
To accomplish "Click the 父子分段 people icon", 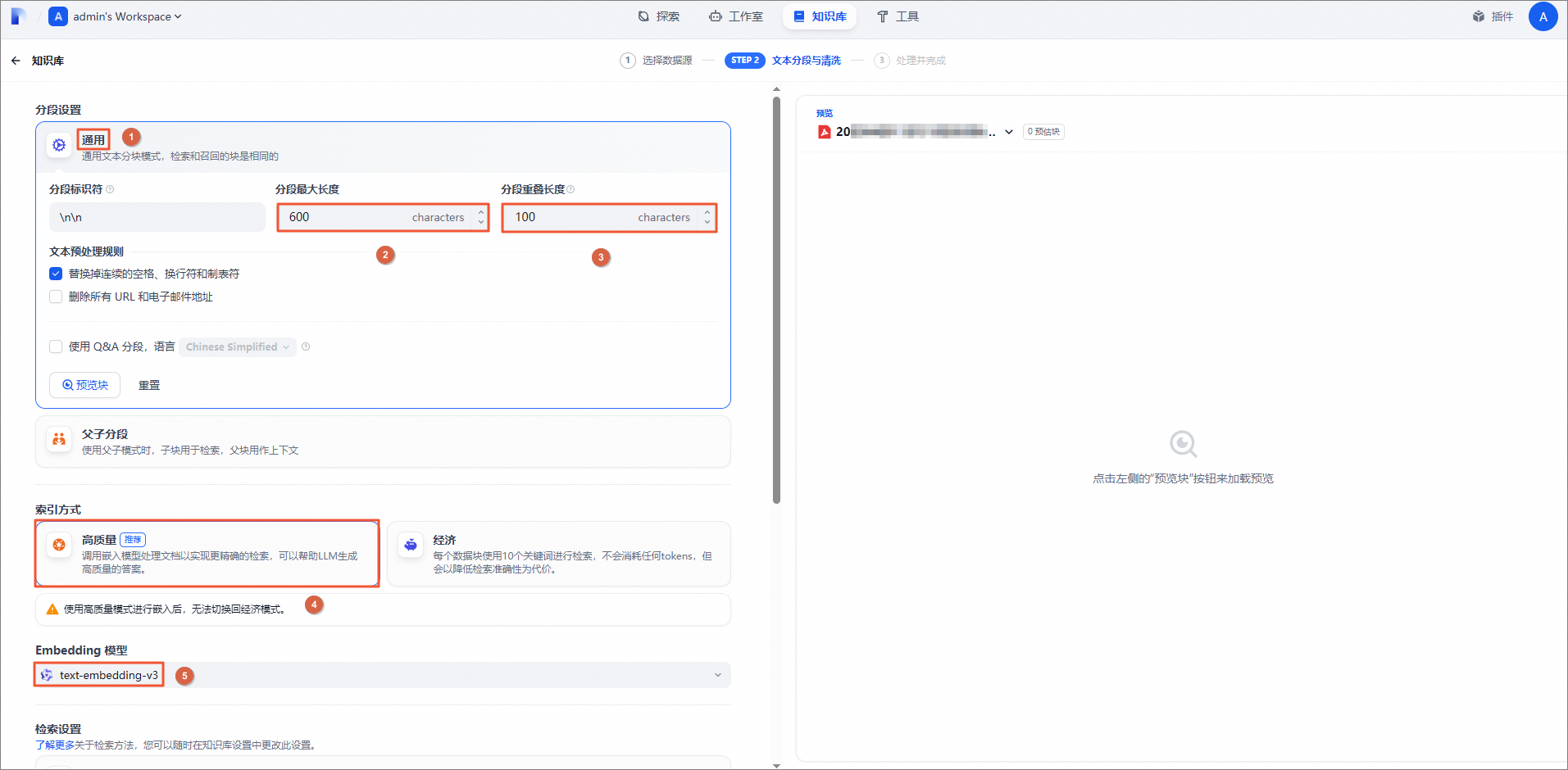I will pos(59,439).
